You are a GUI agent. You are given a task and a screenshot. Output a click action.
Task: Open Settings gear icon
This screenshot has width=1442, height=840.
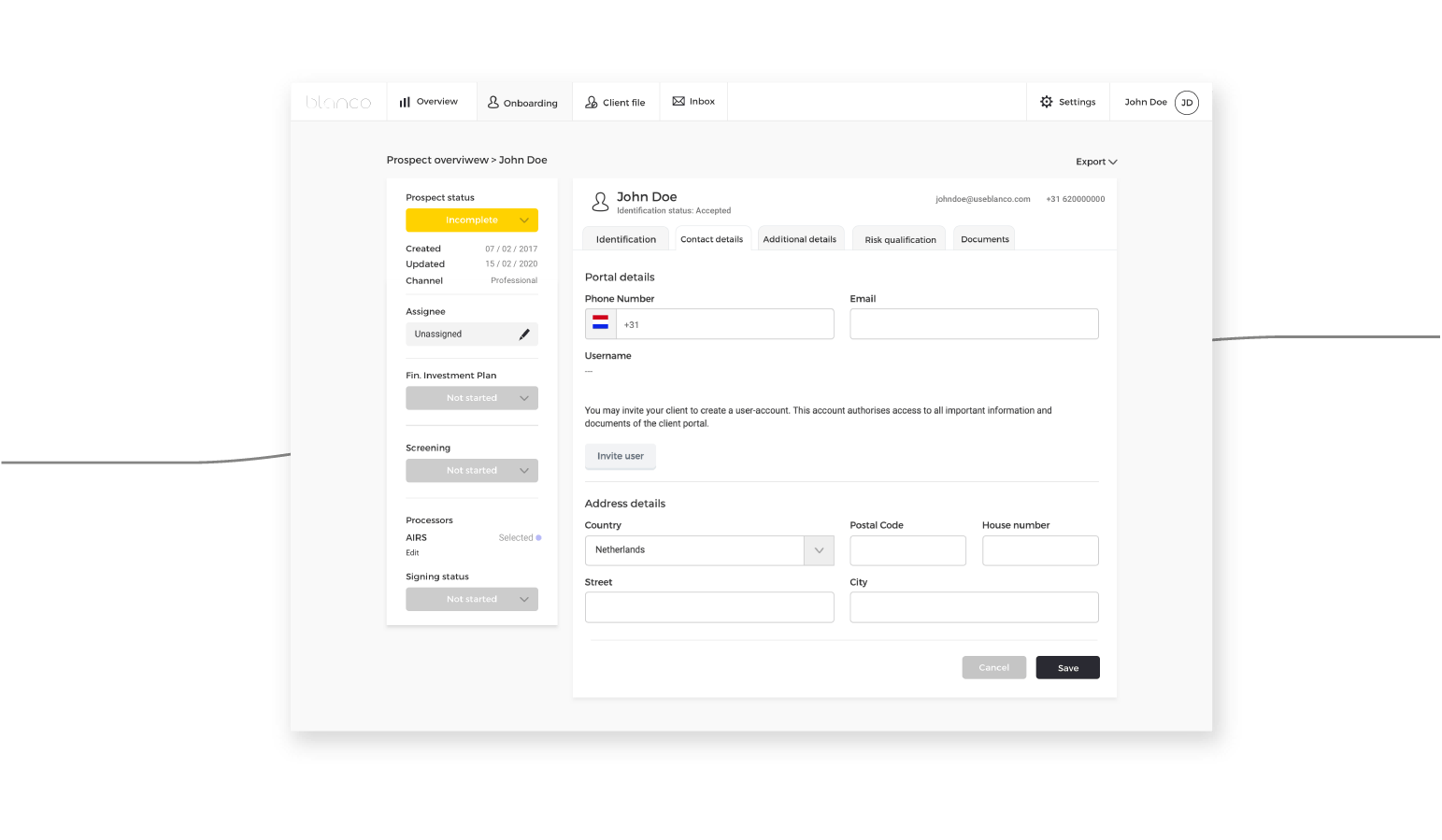(1047, 102)
